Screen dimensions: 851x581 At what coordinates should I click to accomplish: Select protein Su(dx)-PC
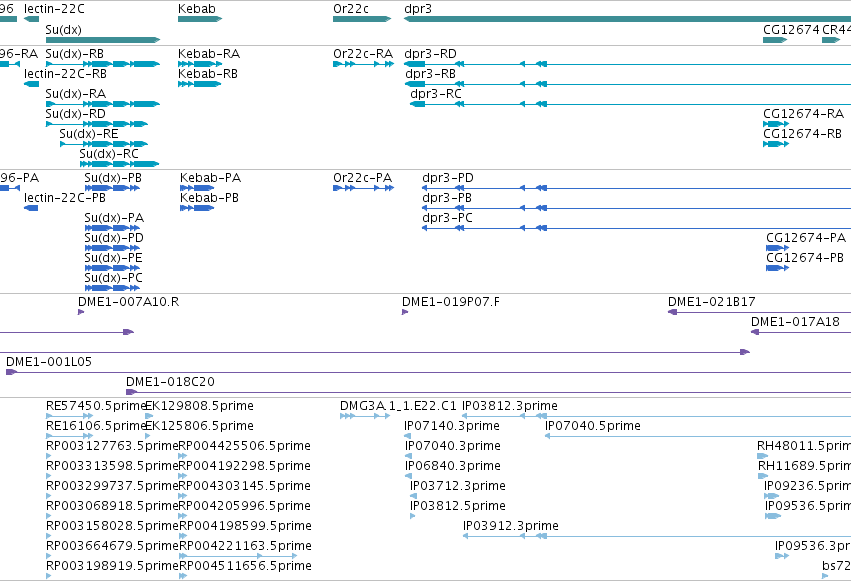(x=112, y=288)
